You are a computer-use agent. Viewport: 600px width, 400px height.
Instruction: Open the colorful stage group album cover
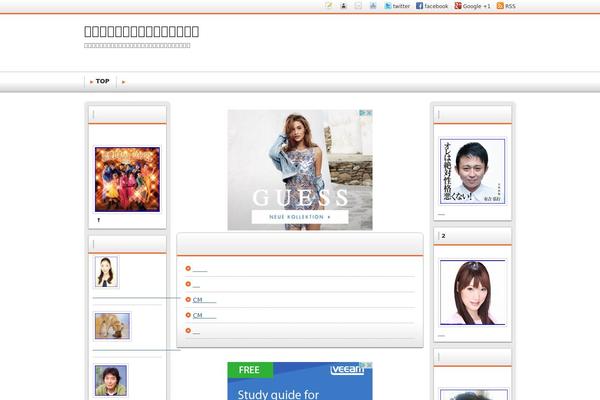127,179
